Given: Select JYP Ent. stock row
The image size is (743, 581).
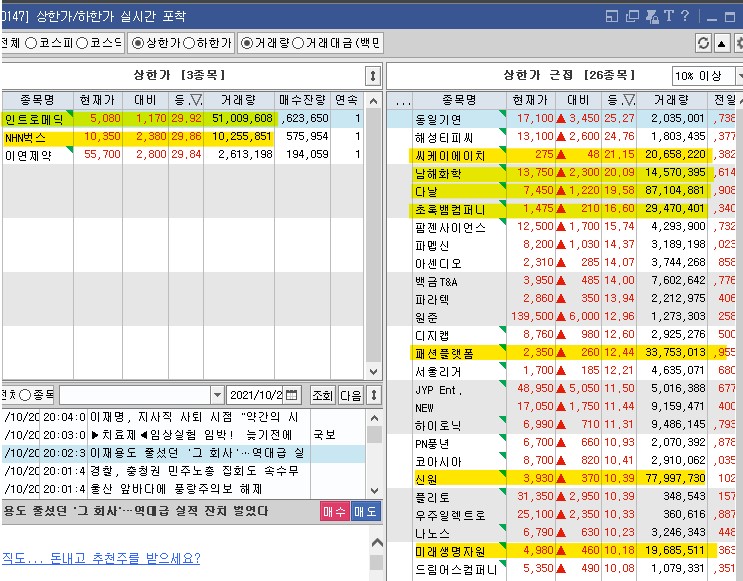Looking at the screenshot, I should tap(564, 389).
